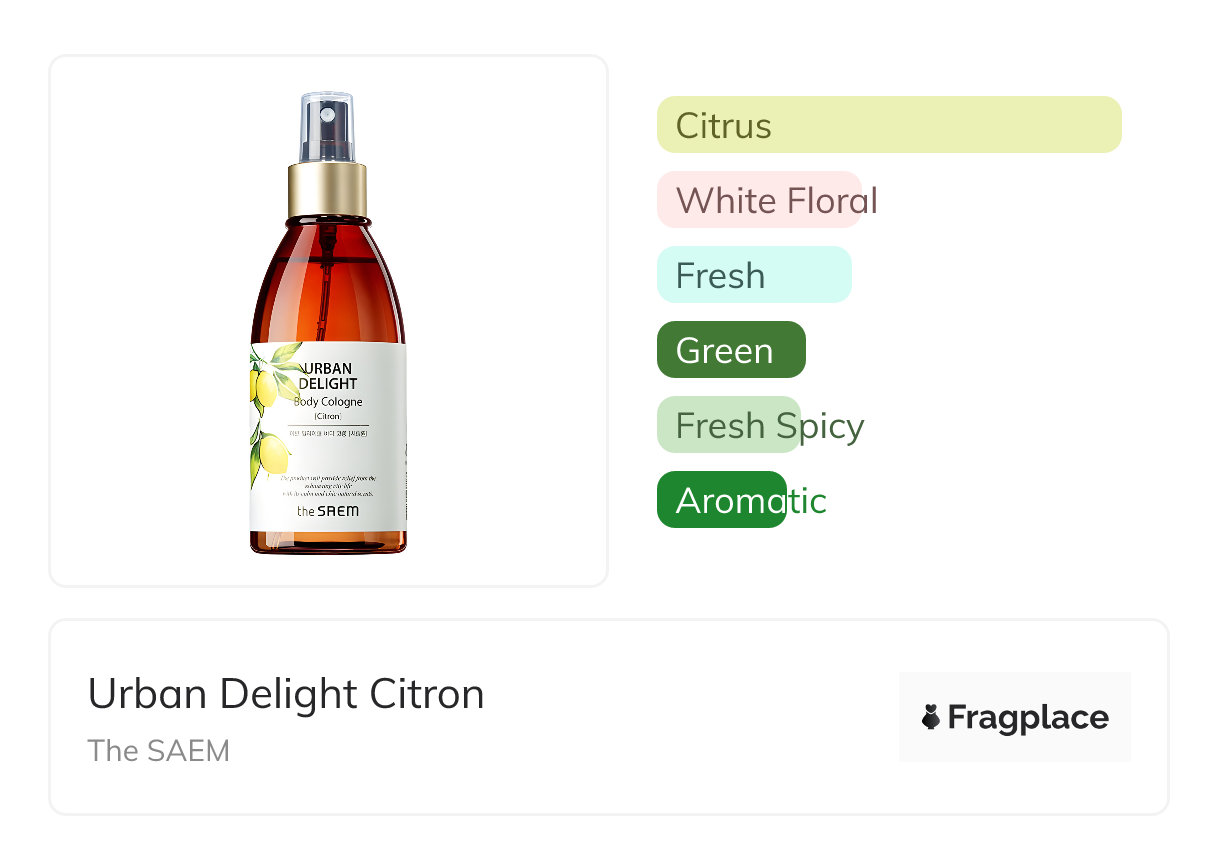1218x864 pixels.
Task: Click URBAN DELIGHT text on bottle label
Action: tap(328, 376)
